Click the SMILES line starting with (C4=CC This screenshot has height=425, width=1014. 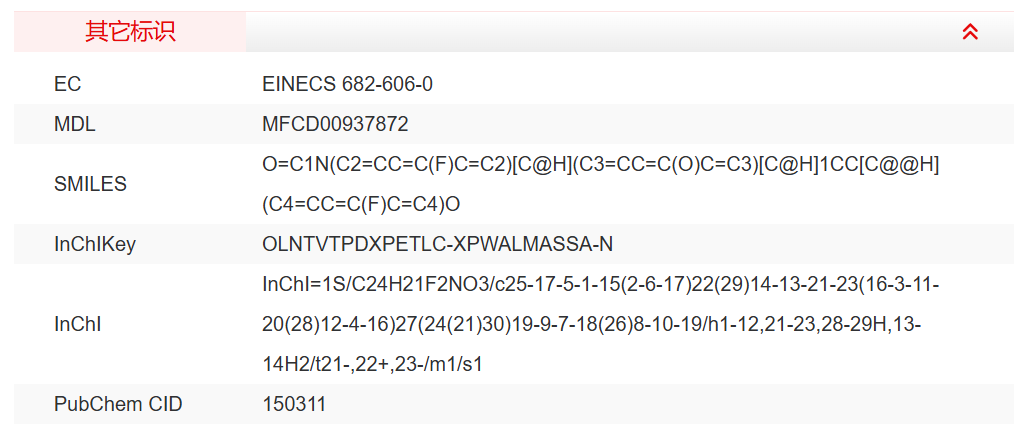pos(361,204)
